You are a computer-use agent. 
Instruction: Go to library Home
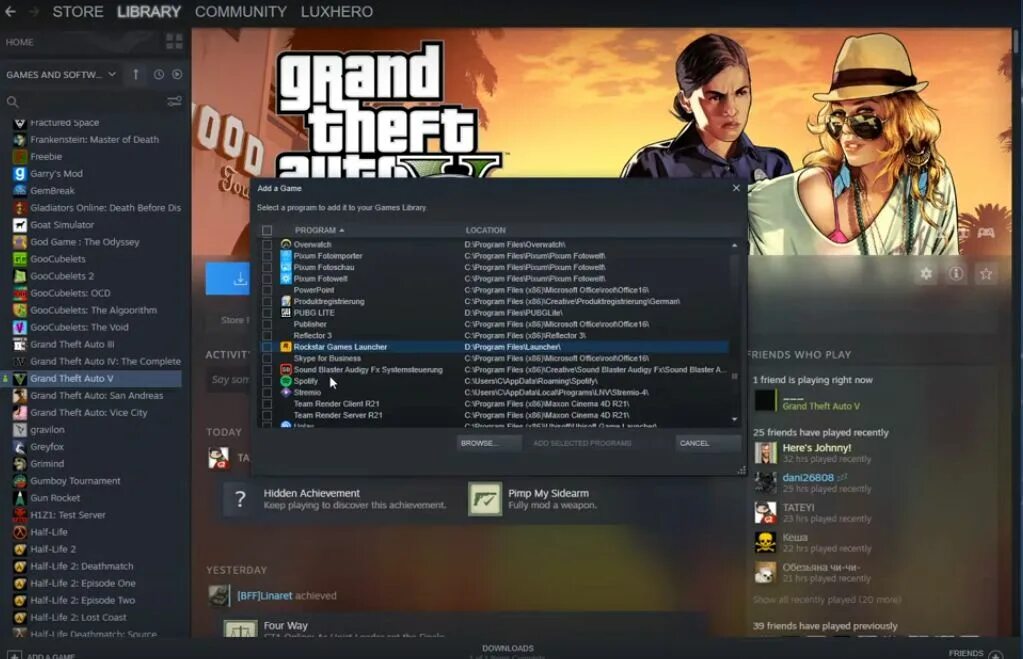(x=20, y=42)
